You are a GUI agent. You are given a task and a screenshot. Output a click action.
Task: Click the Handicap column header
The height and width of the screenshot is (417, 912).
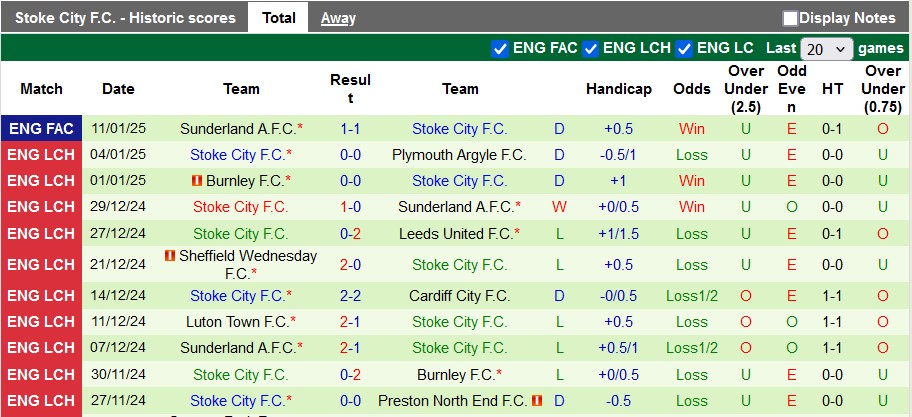619,89
